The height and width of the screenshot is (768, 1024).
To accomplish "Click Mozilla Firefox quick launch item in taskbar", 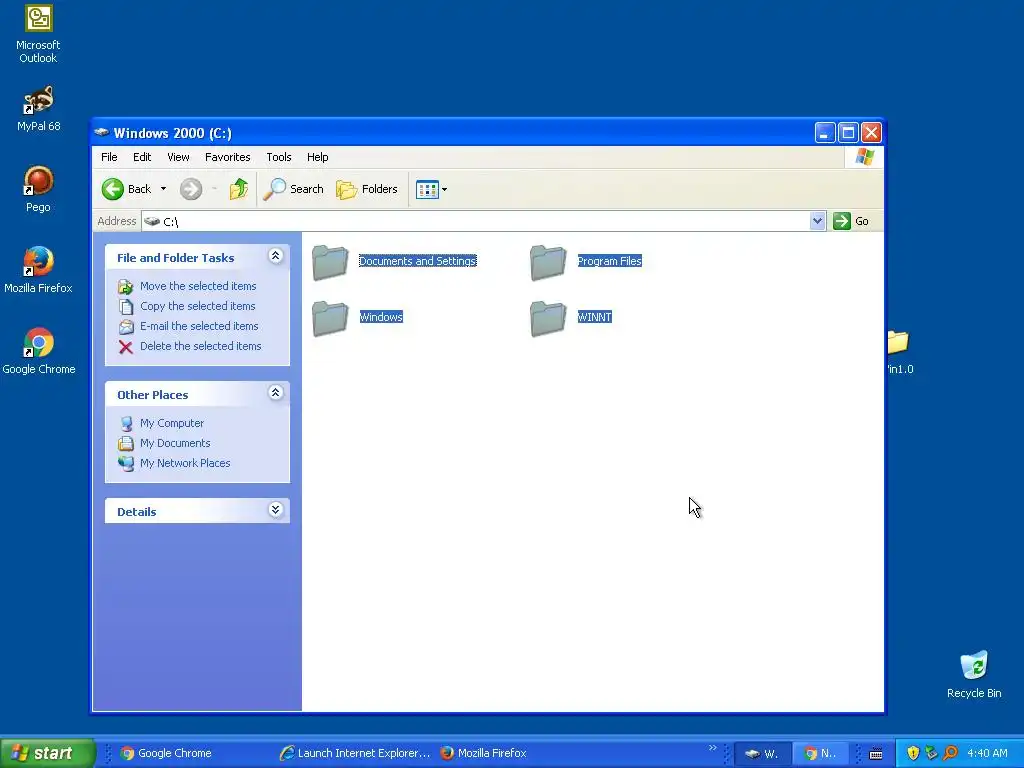I will click(x=483, y=753).
